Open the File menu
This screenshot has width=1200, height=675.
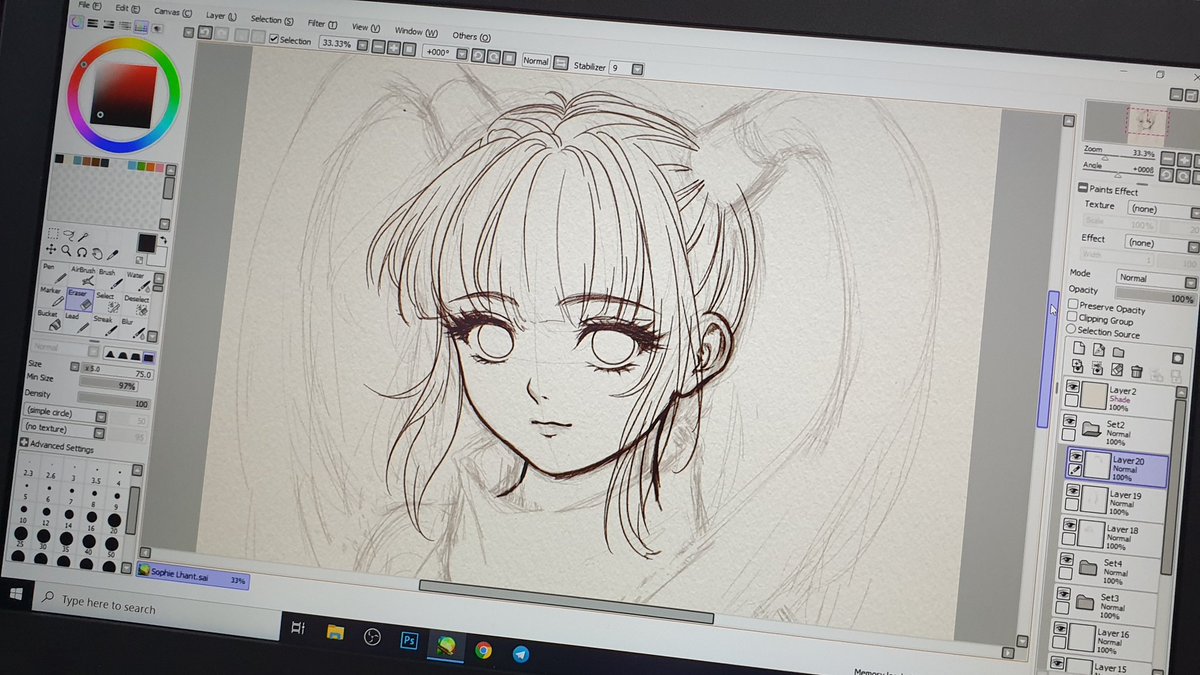[x=89, y=4]
